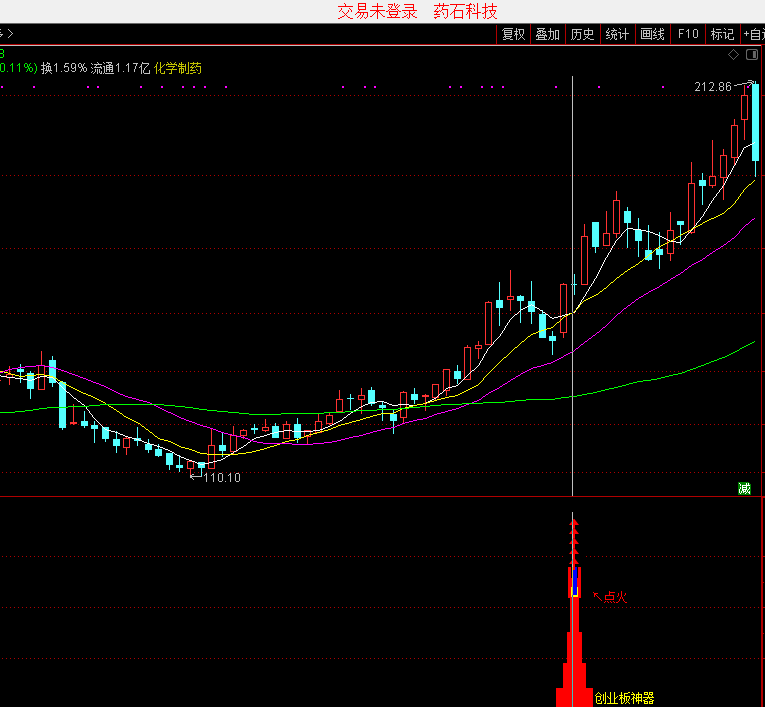Screen dimensions: 765x707
Task: Click the 创业板神器 indicator label
Action: (624, 698)
